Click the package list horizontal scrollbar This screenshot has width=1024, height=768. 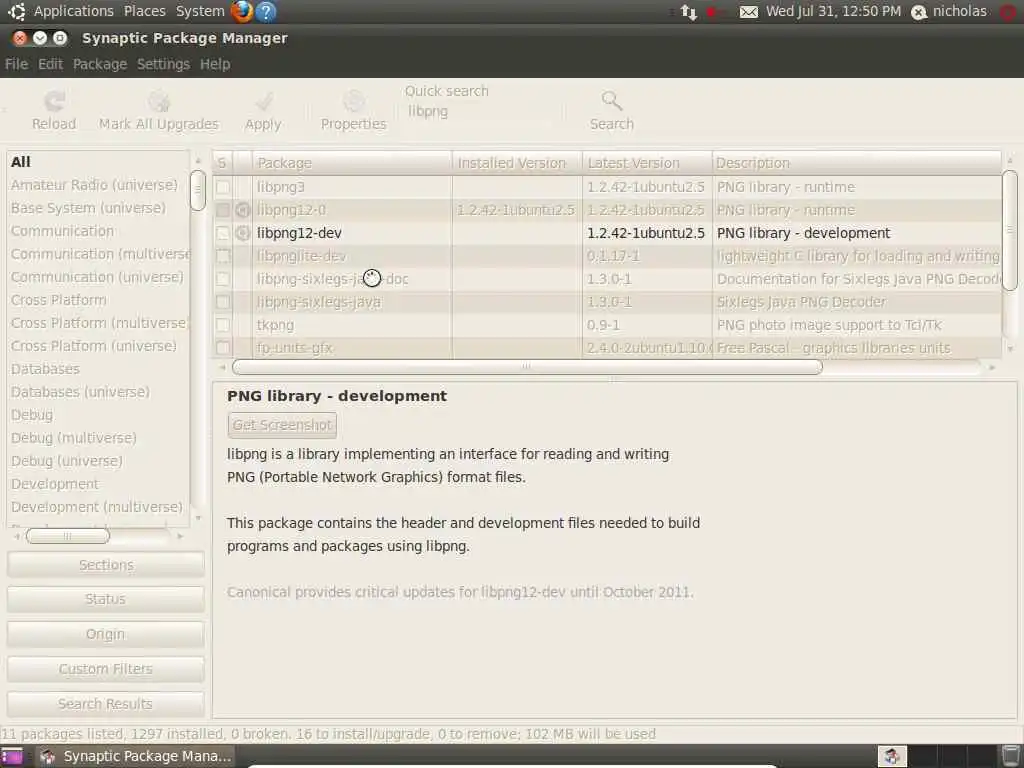527,368
